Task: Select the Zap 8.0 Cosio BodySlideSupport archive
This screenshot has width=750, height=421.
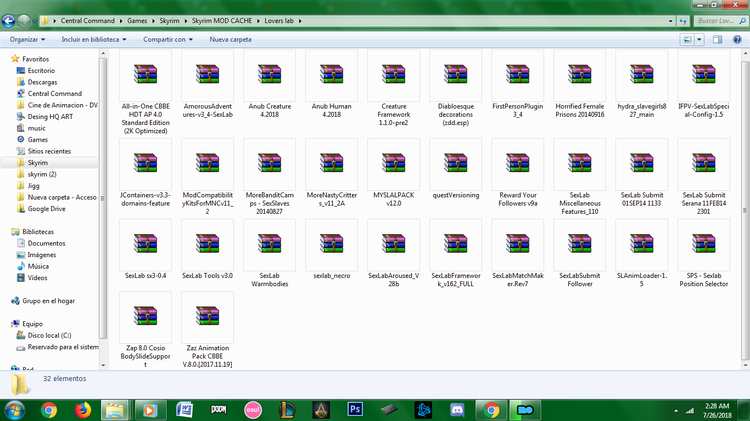Action: point(145,330)
